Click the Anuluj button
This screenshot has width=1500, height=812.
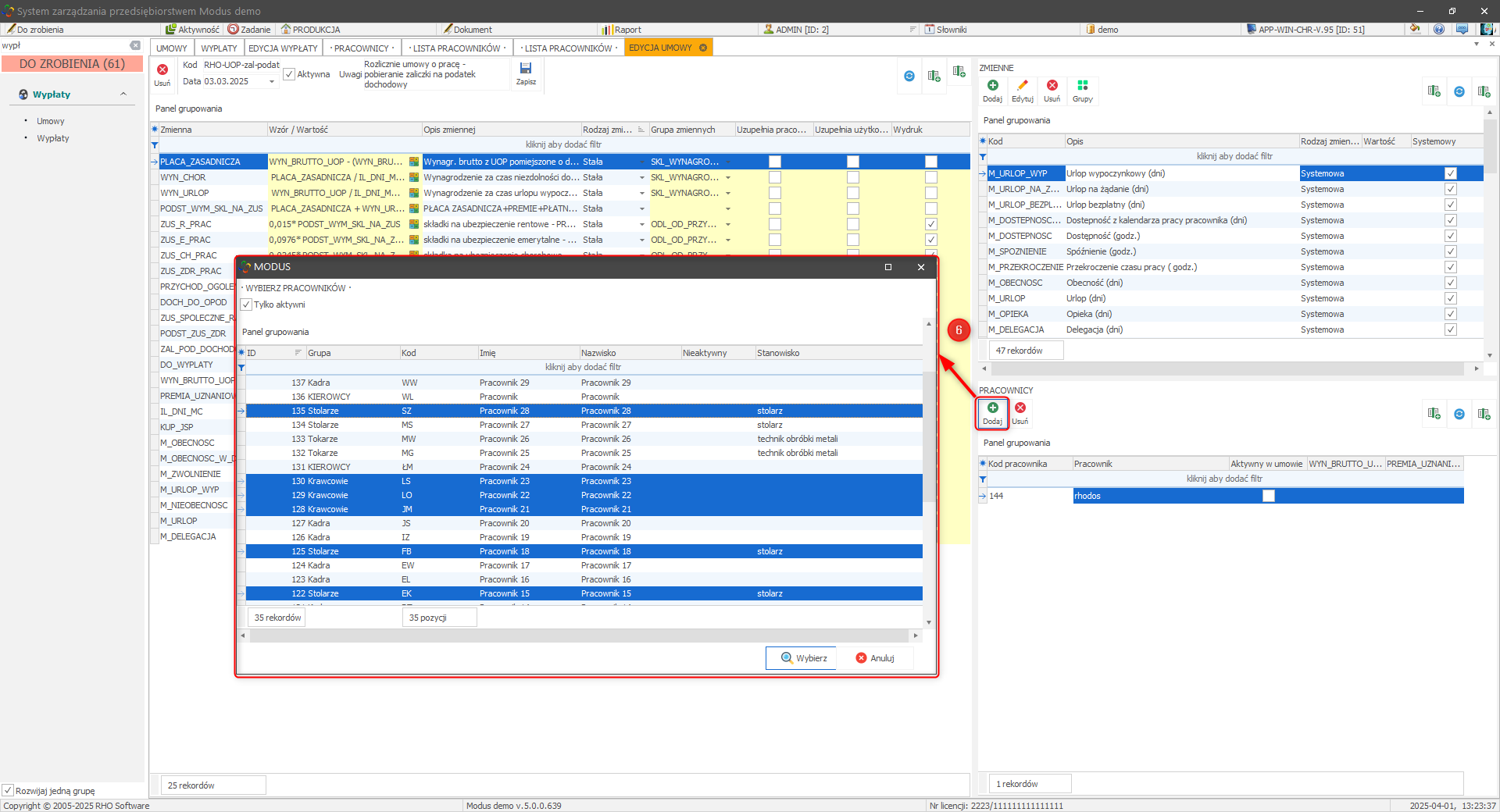(x=874, y=658)
